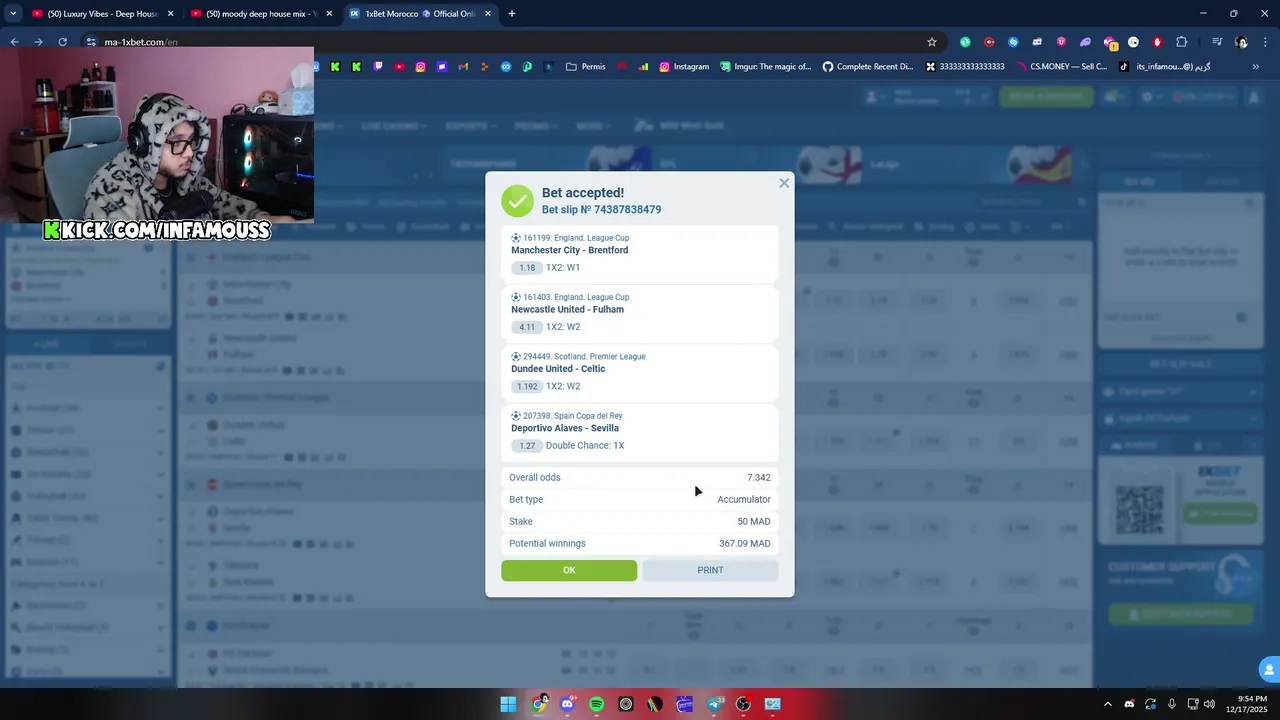The height and width of the screenshot is (720, 1280).
Task: Open the Permis bookmarks folder
Action: pos(585,67)
